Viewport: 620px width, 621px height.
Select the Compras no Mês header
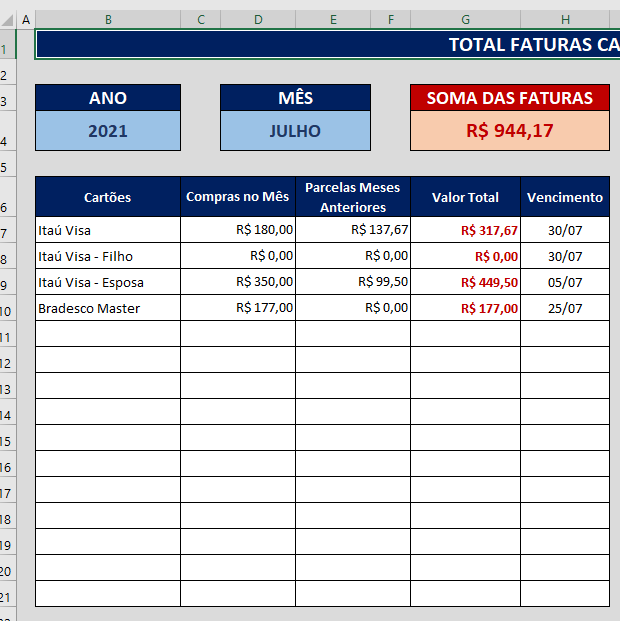(237, 197)
